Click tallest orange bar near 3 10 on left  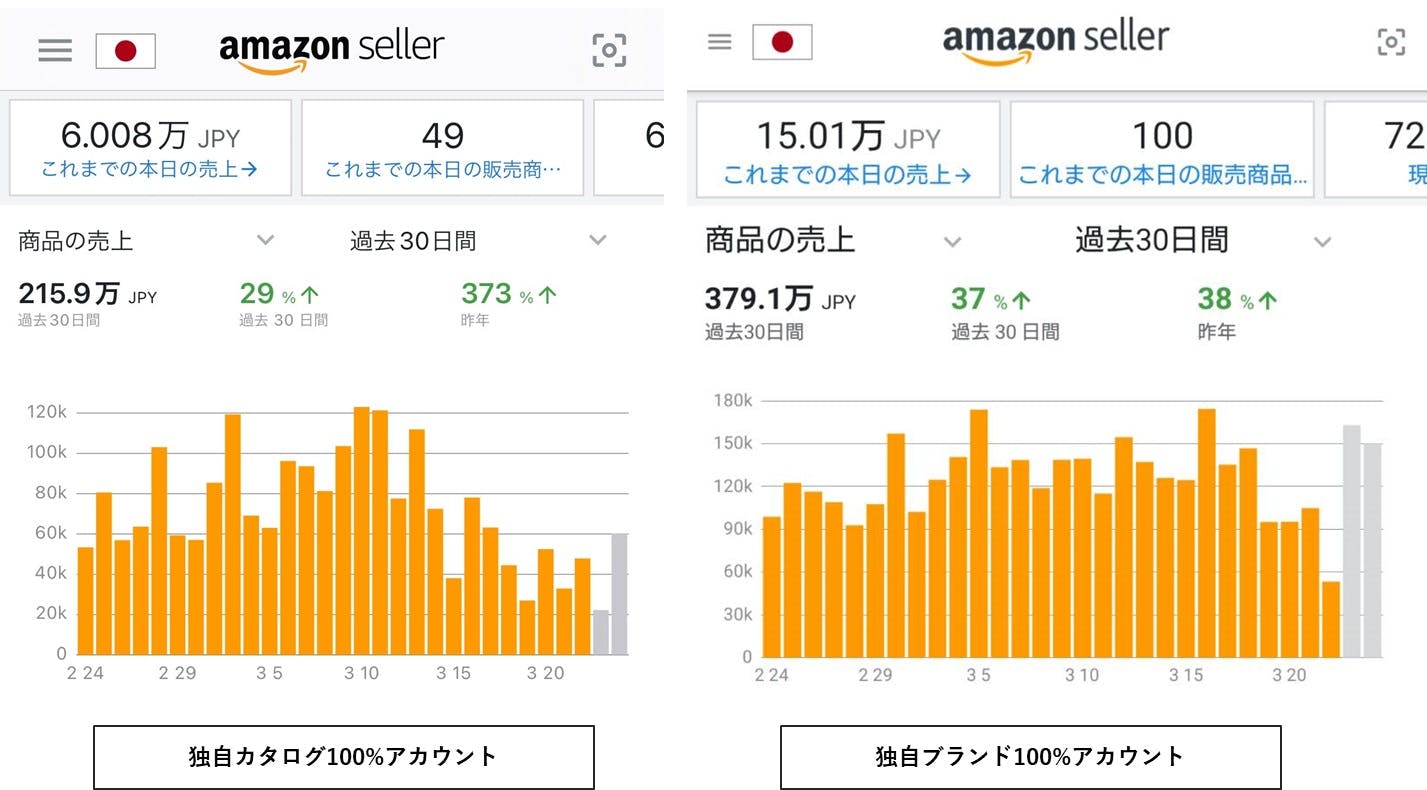[x=362, y=530]
